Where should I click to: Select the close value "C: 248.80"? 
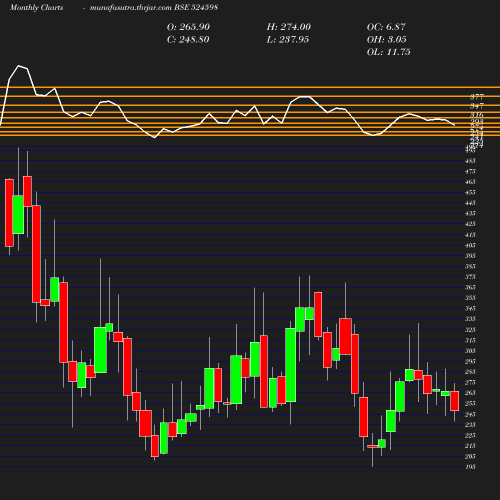coord(188,40)
